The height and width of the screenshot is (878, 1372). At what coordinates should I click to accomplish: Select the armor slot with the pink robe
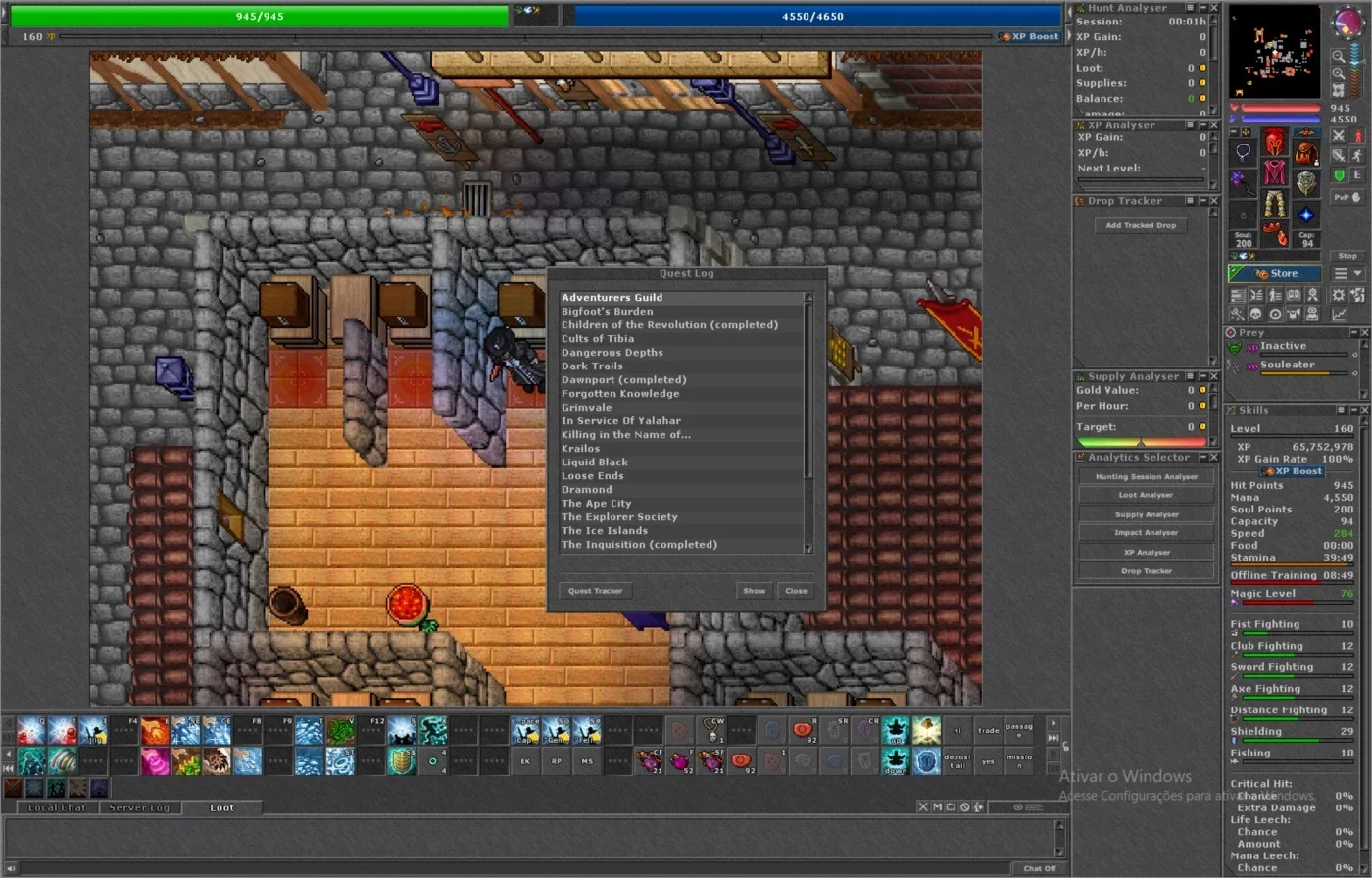1275,171
